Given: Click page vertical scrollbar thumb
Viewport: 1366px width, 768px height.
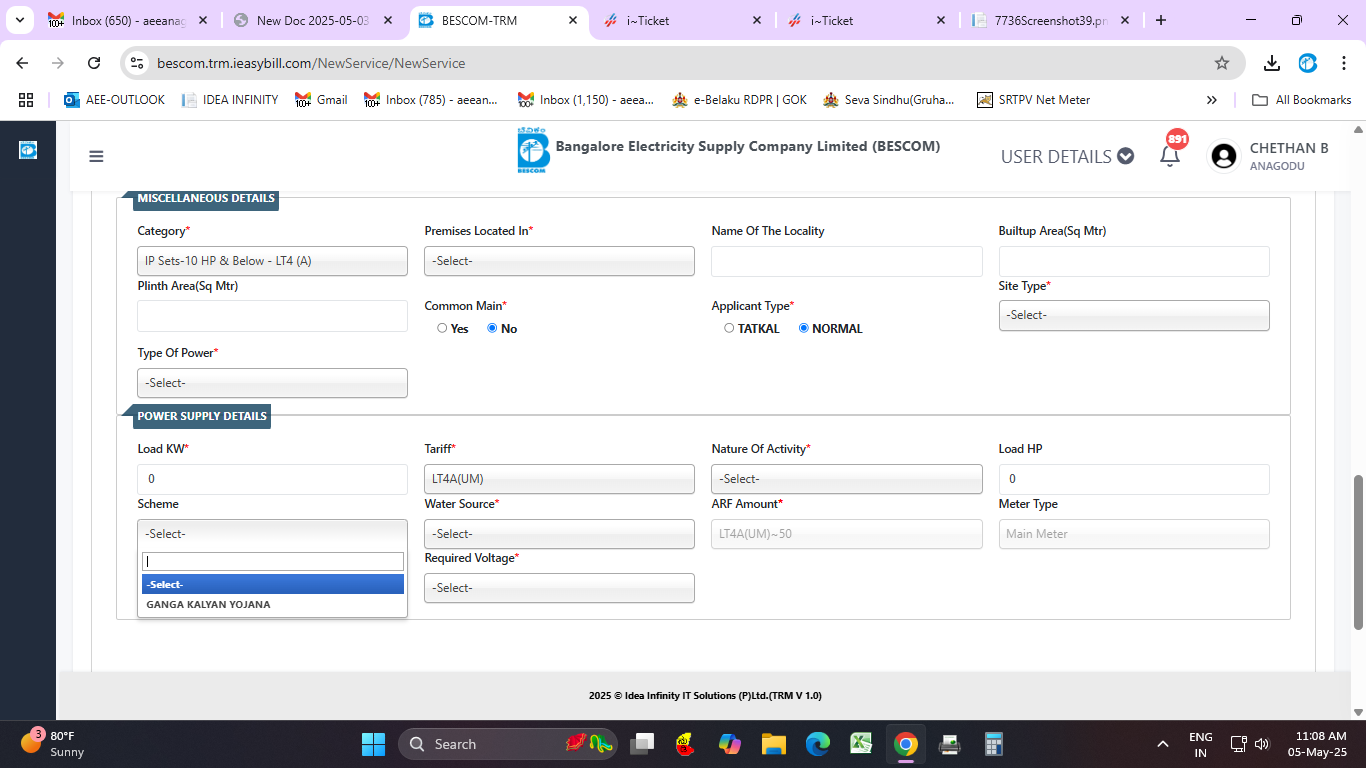Looking at the screenshot, I should [x=1358, y=552].
